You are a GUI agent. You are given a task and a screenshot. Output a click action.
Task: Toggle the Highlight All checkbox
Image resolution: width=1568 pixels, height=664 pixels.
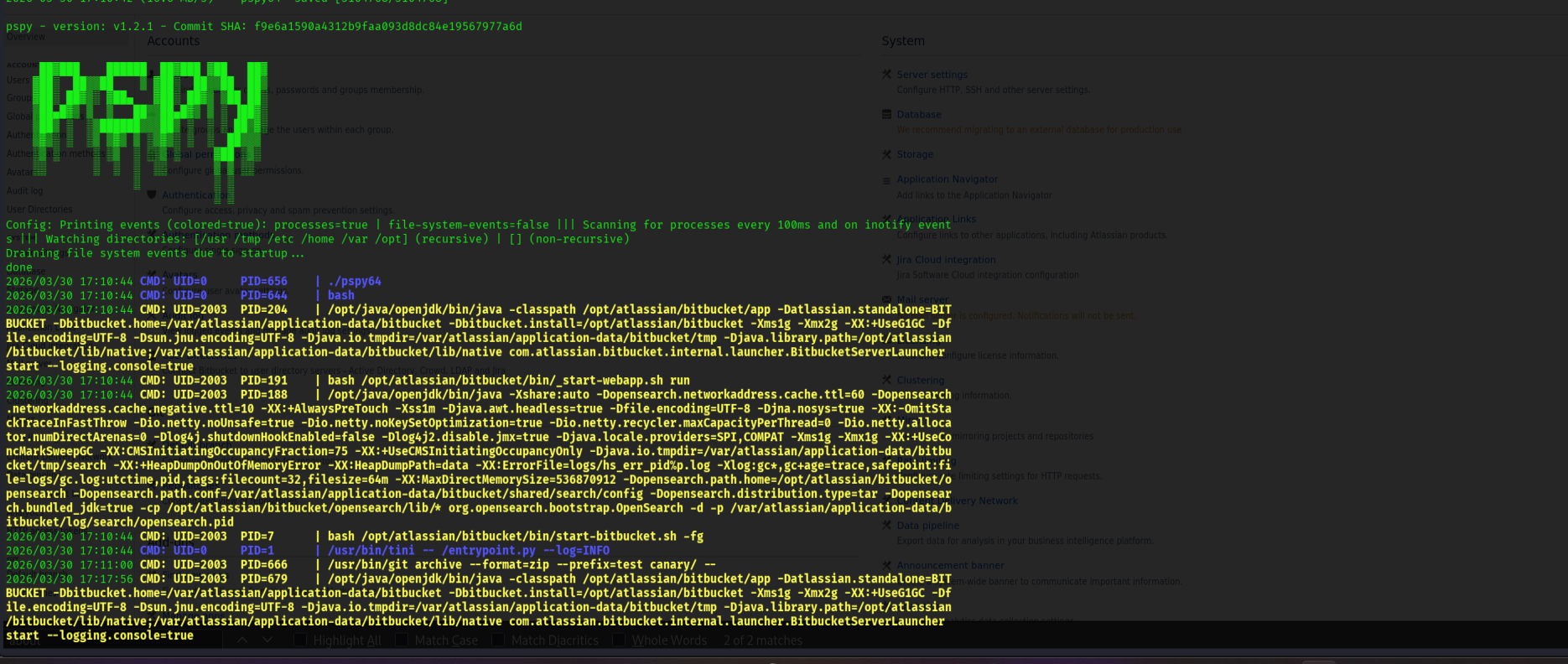tap(300, 641)
